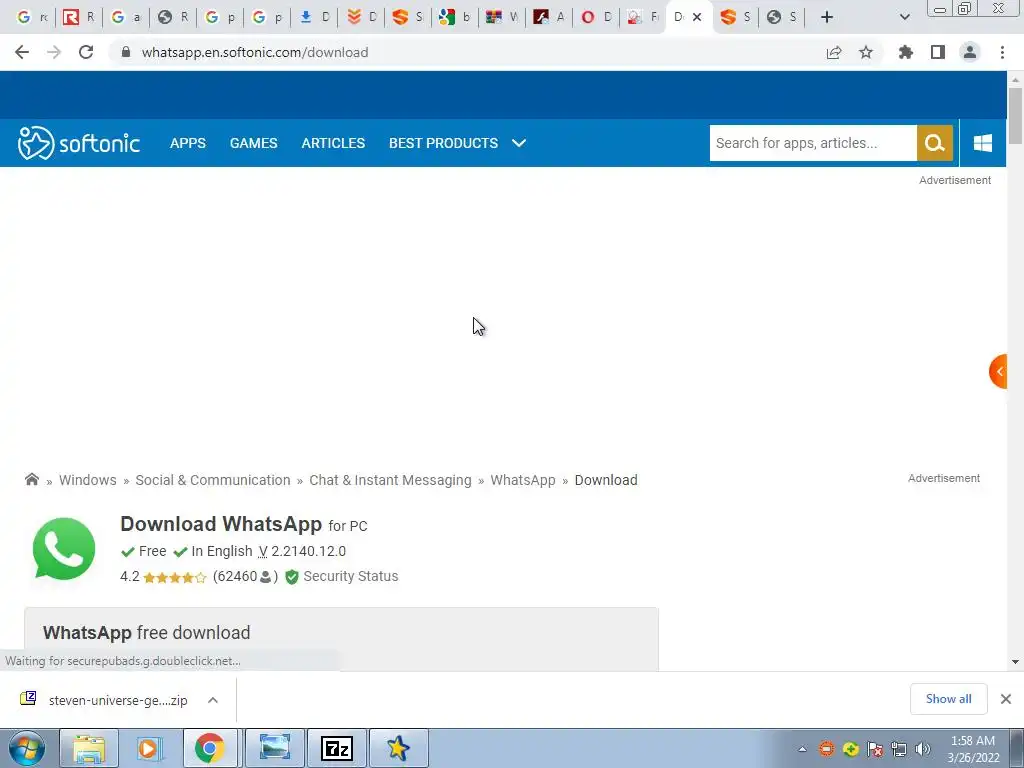
Task: Open the APPS menu
Action: 188,143
